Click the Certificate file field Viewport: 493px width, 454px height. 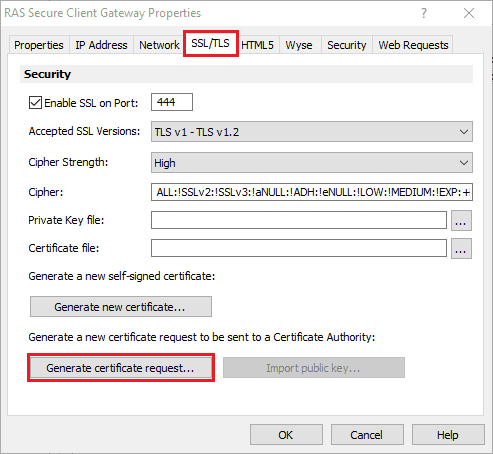[x=299, y=248]
